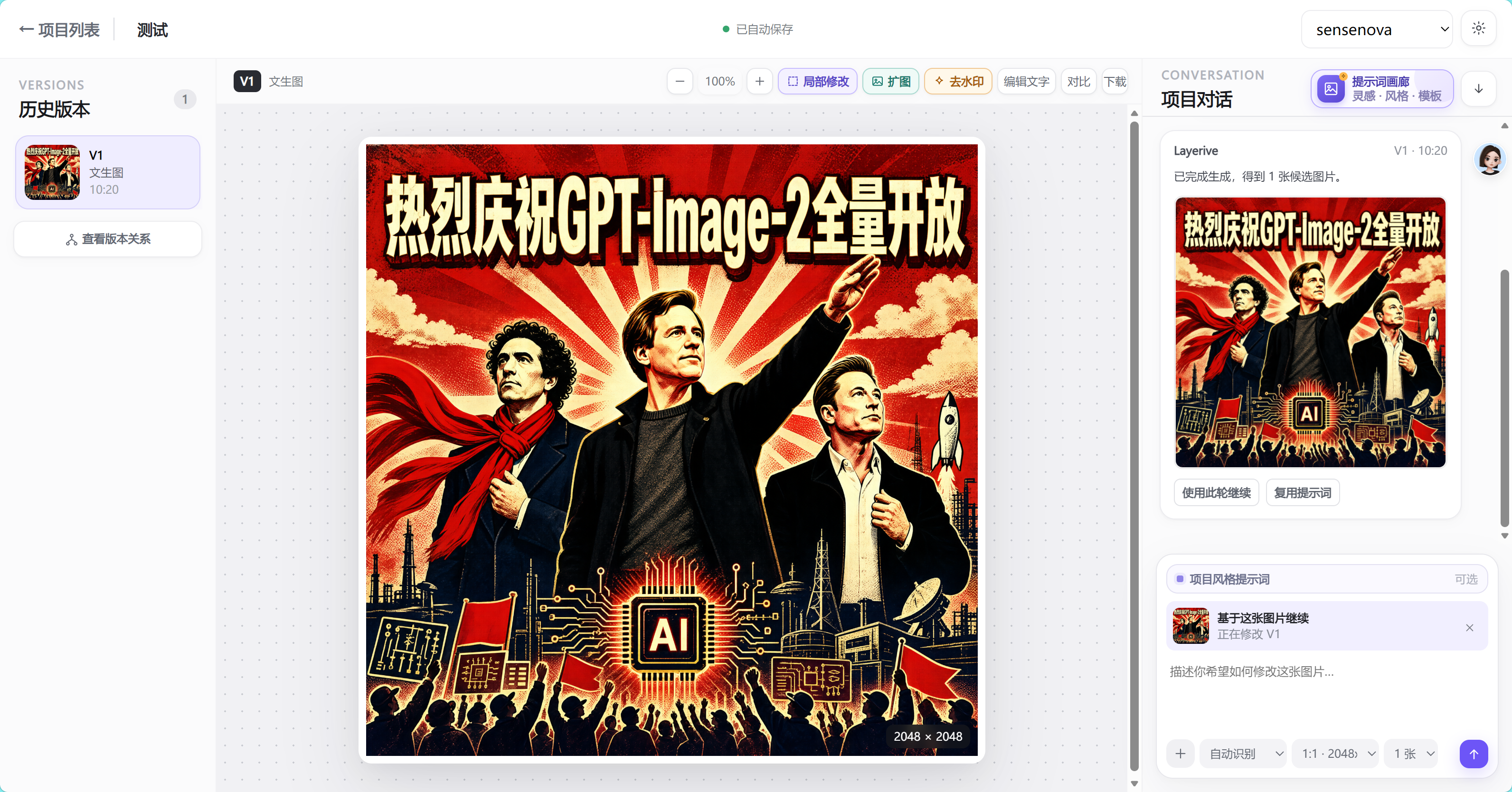
Task: Activate 去水印 tool
Action: point(958,81)
